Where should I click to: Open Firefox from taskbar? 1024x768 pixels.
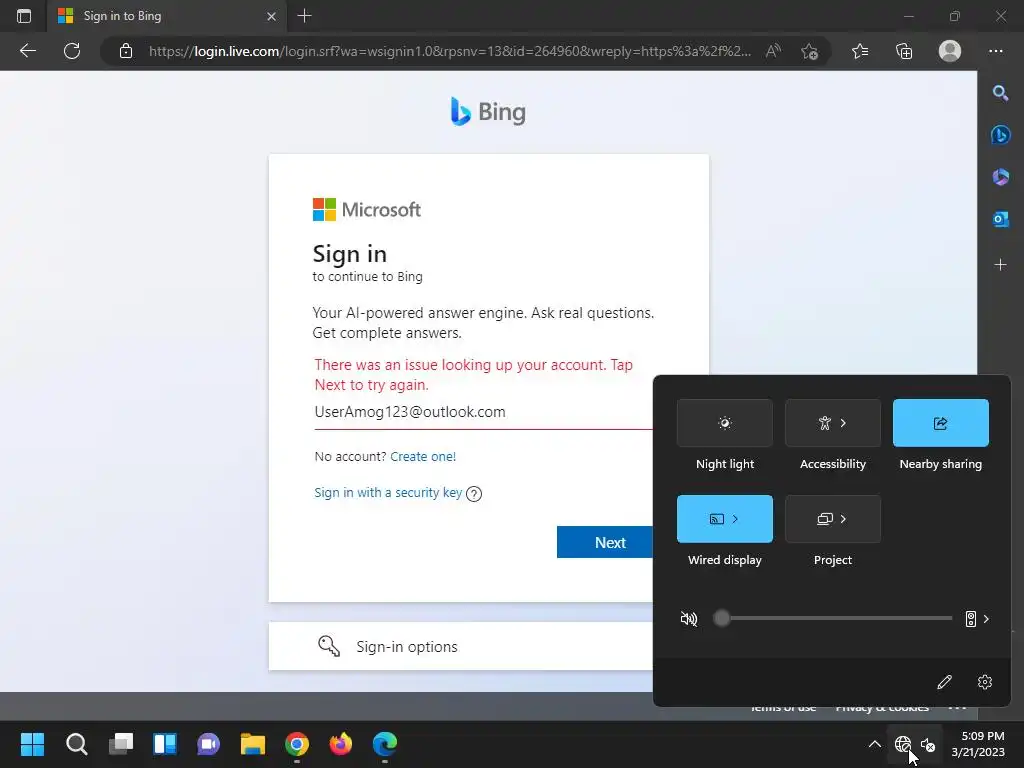[341, 744]
